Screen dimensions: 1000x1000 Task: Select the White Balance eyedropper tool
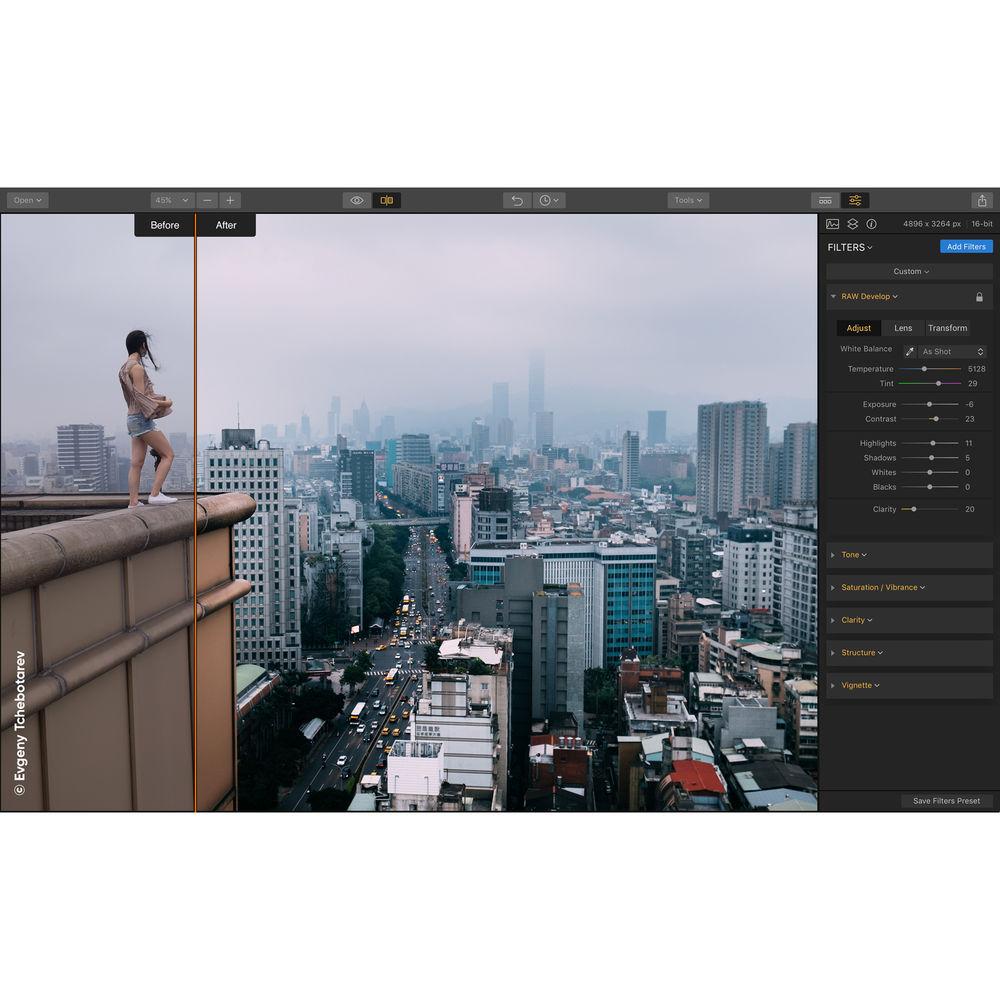910,351
